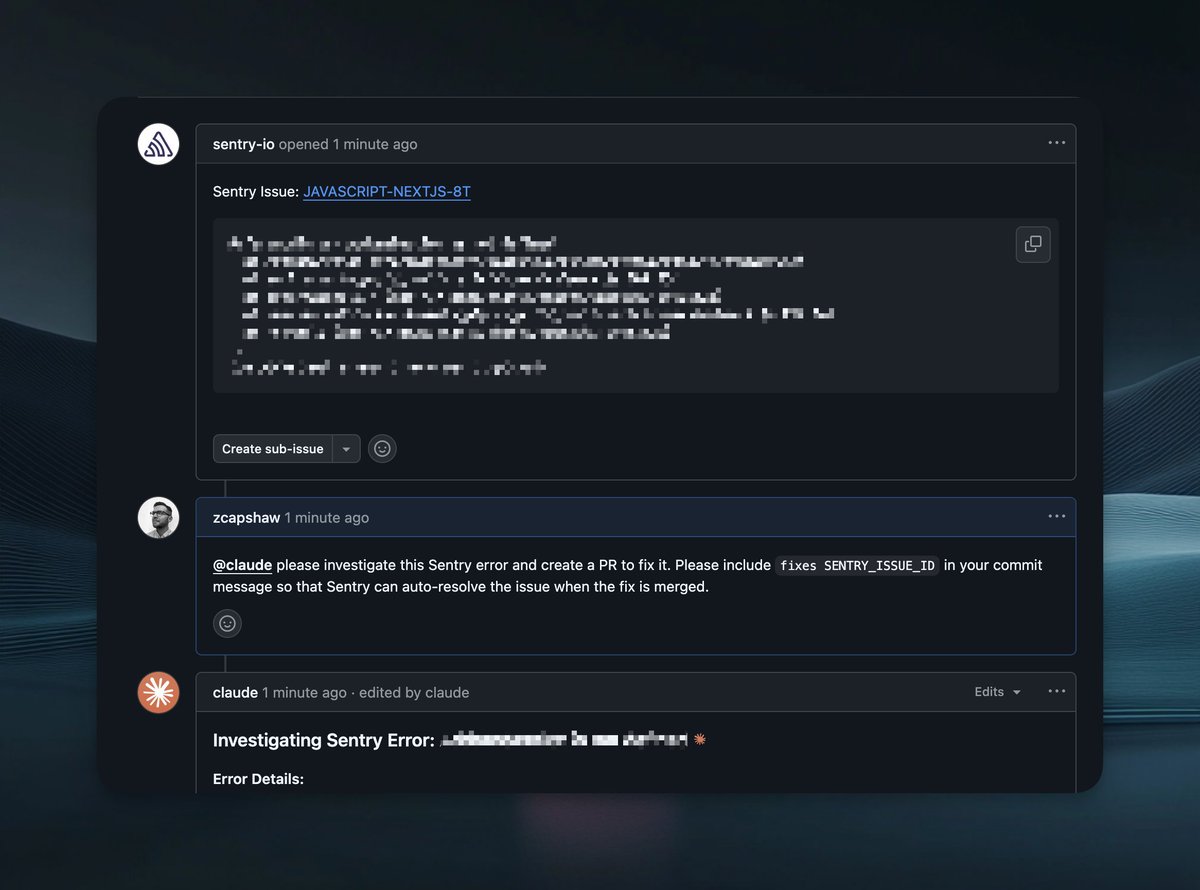
Task: Open zcapshaw's profile avatar
Action: [158, 518]
